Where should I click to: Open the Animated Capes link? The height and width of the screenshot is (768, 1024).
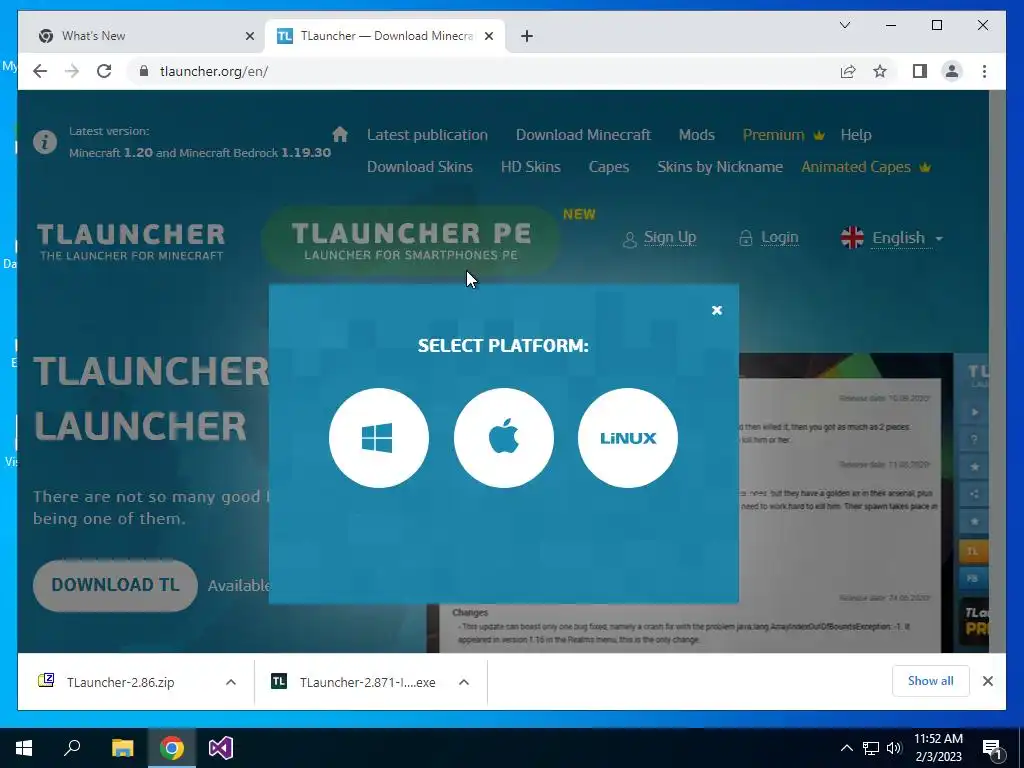865,167
